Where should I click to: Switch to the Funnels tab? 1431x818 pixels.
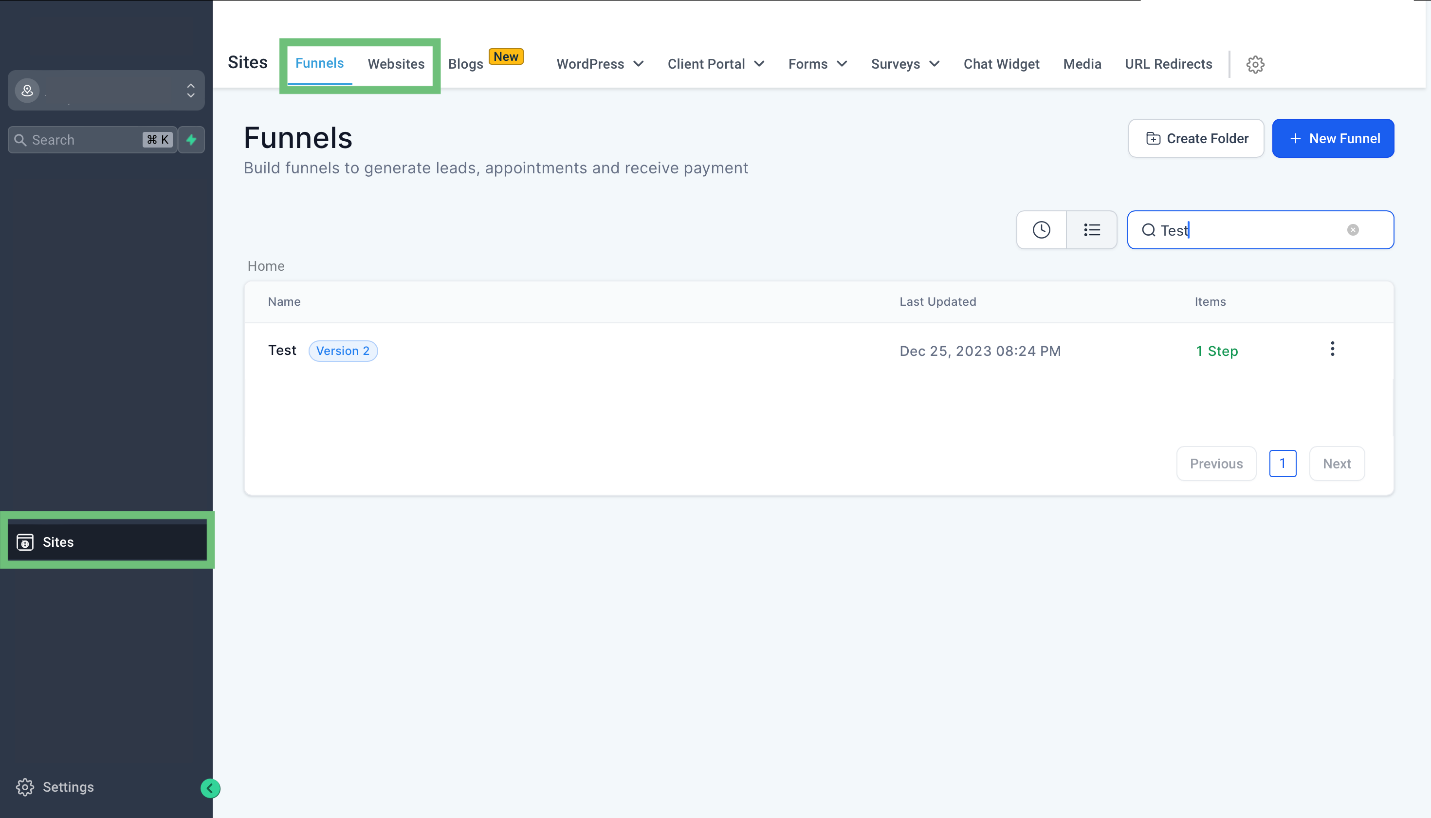tap(320, 63)
